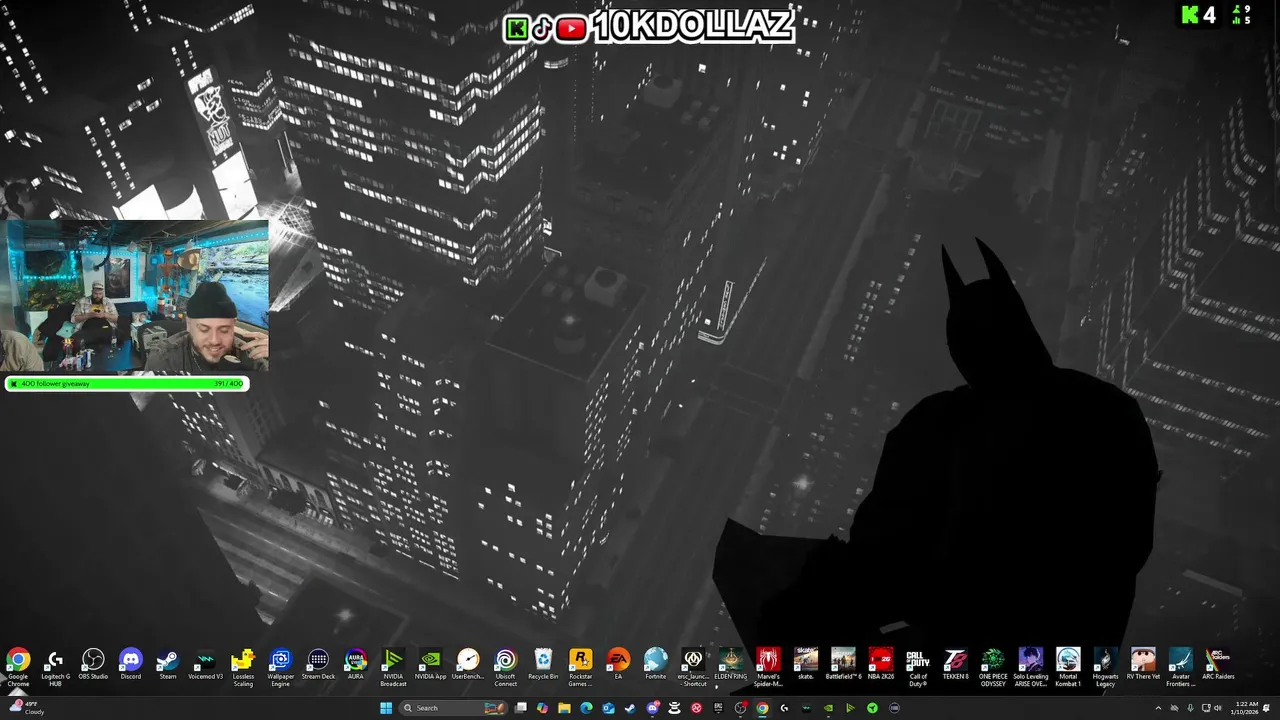The image size is (1280, 720).
Task: Select the RV There Yet shortcut
Action: [1143, 664]
